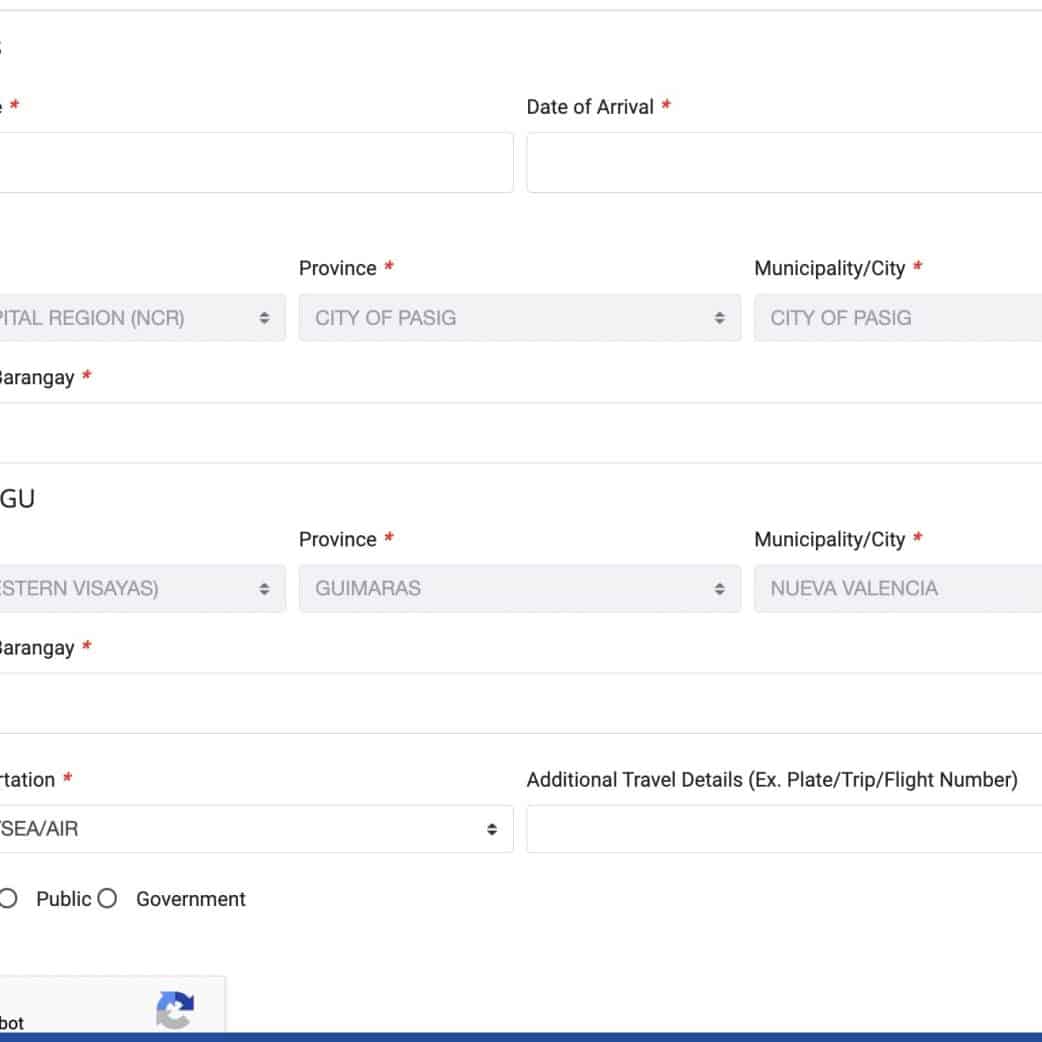The height and width of the screenshot is (1042, 1042).
Task: Click the input field left of Date of Arrival
Action: (255, 163)
